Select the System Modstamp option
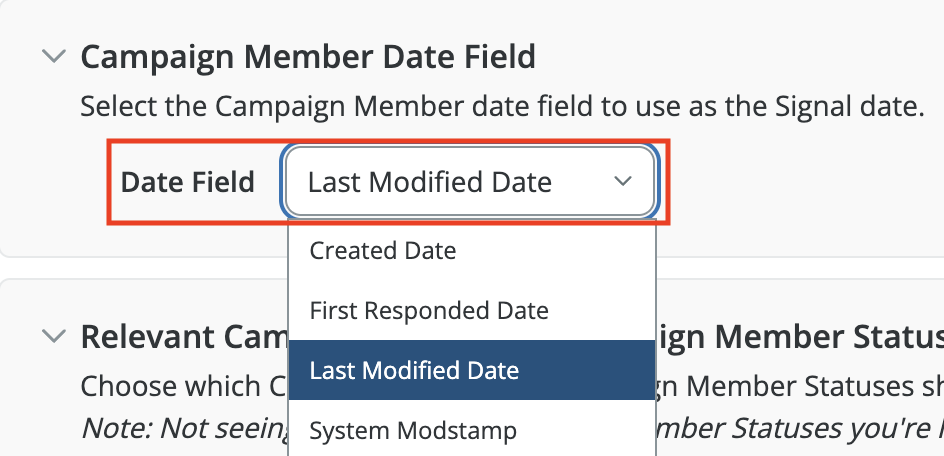Screen dimensions: 944x456 tap(413, 430)
